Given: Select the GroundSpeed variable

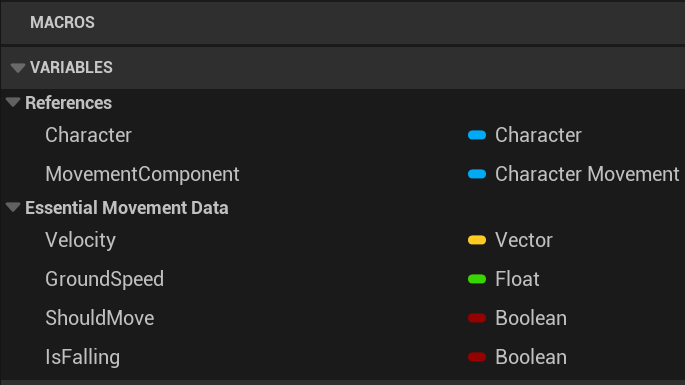Looking at the screenshot, I should (104, 279).
